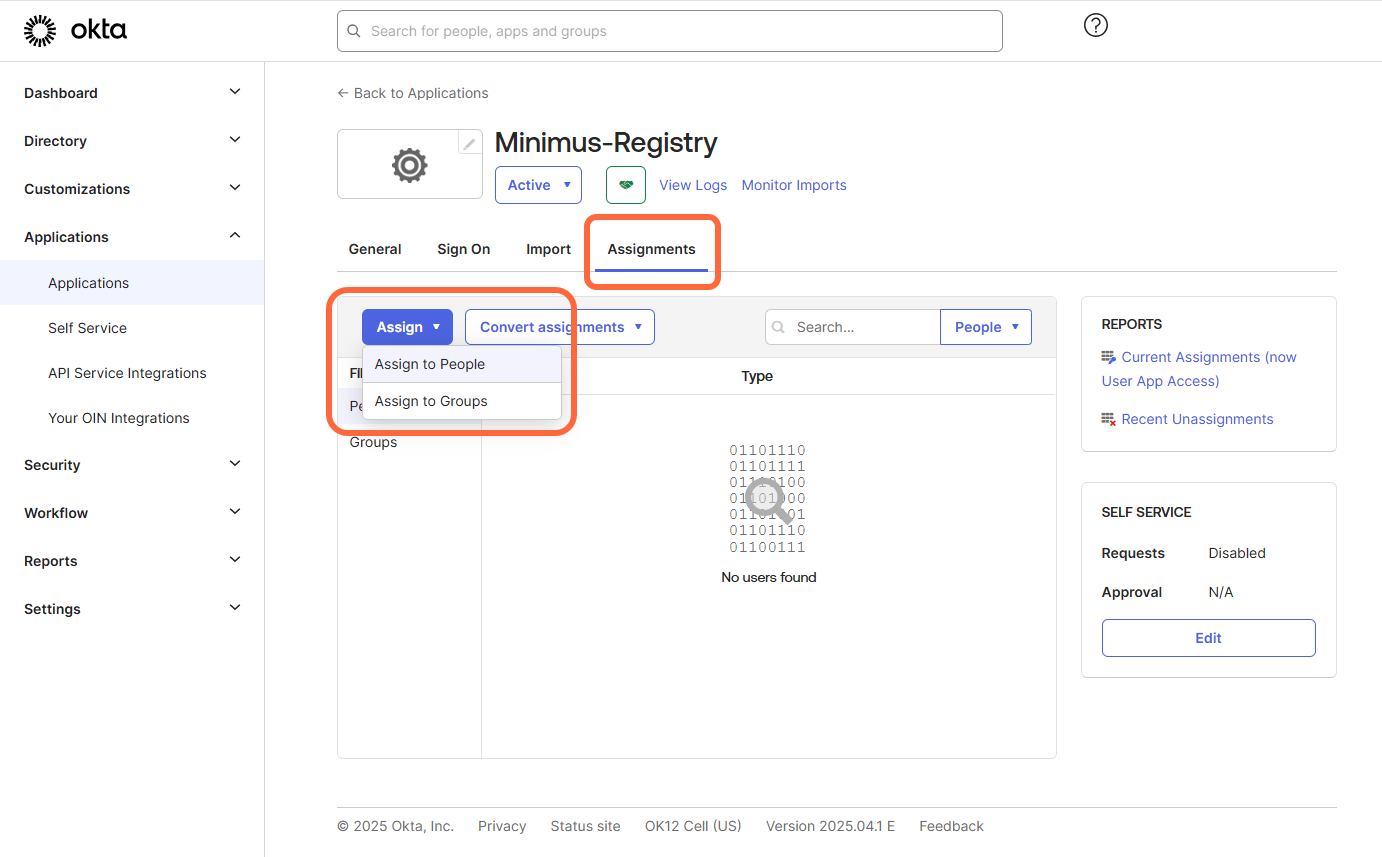This screenshot has height=857, width=1382.
Task: Open the Feedback footer link
Action: pyautogui.click(x=951, y=826)
